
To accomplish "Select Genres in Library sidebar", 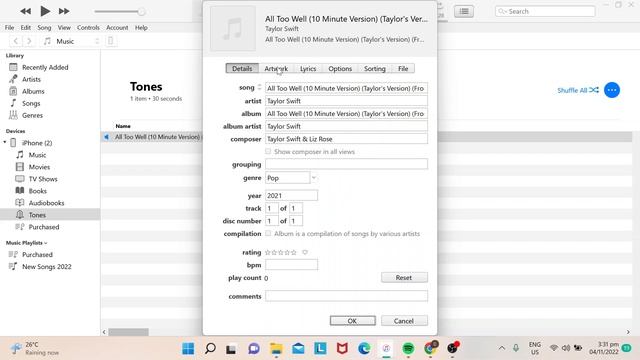I will click(x=32, y=116).
